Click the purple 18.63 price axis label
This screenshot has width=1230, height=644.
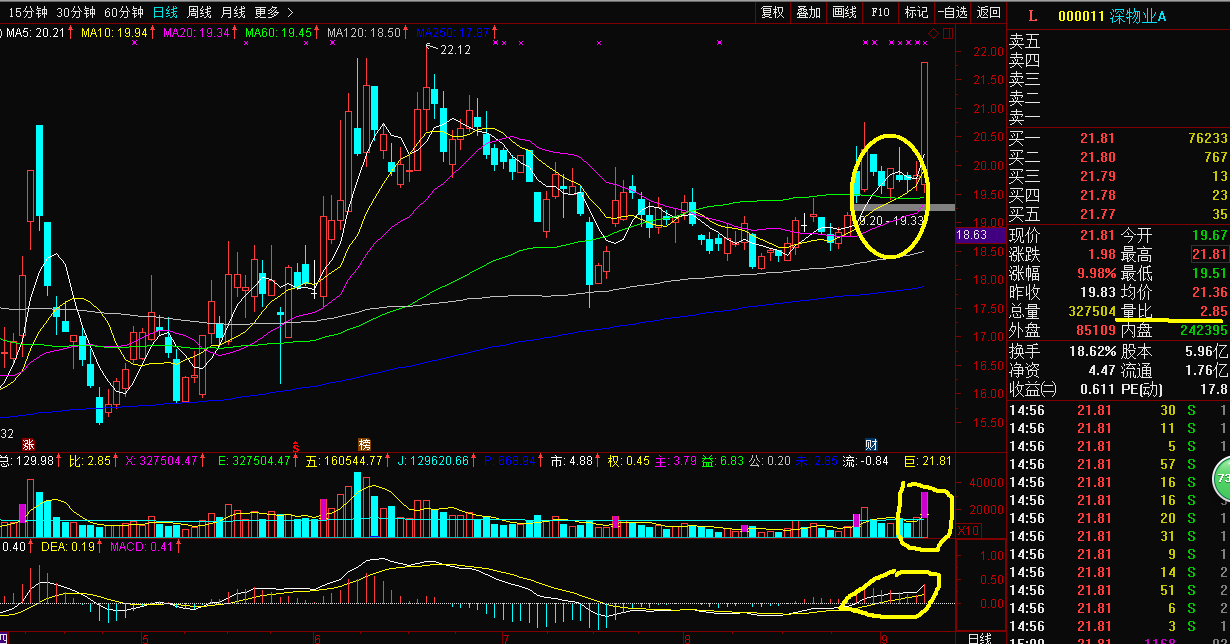pyautogui.click(x=972, y=236)
